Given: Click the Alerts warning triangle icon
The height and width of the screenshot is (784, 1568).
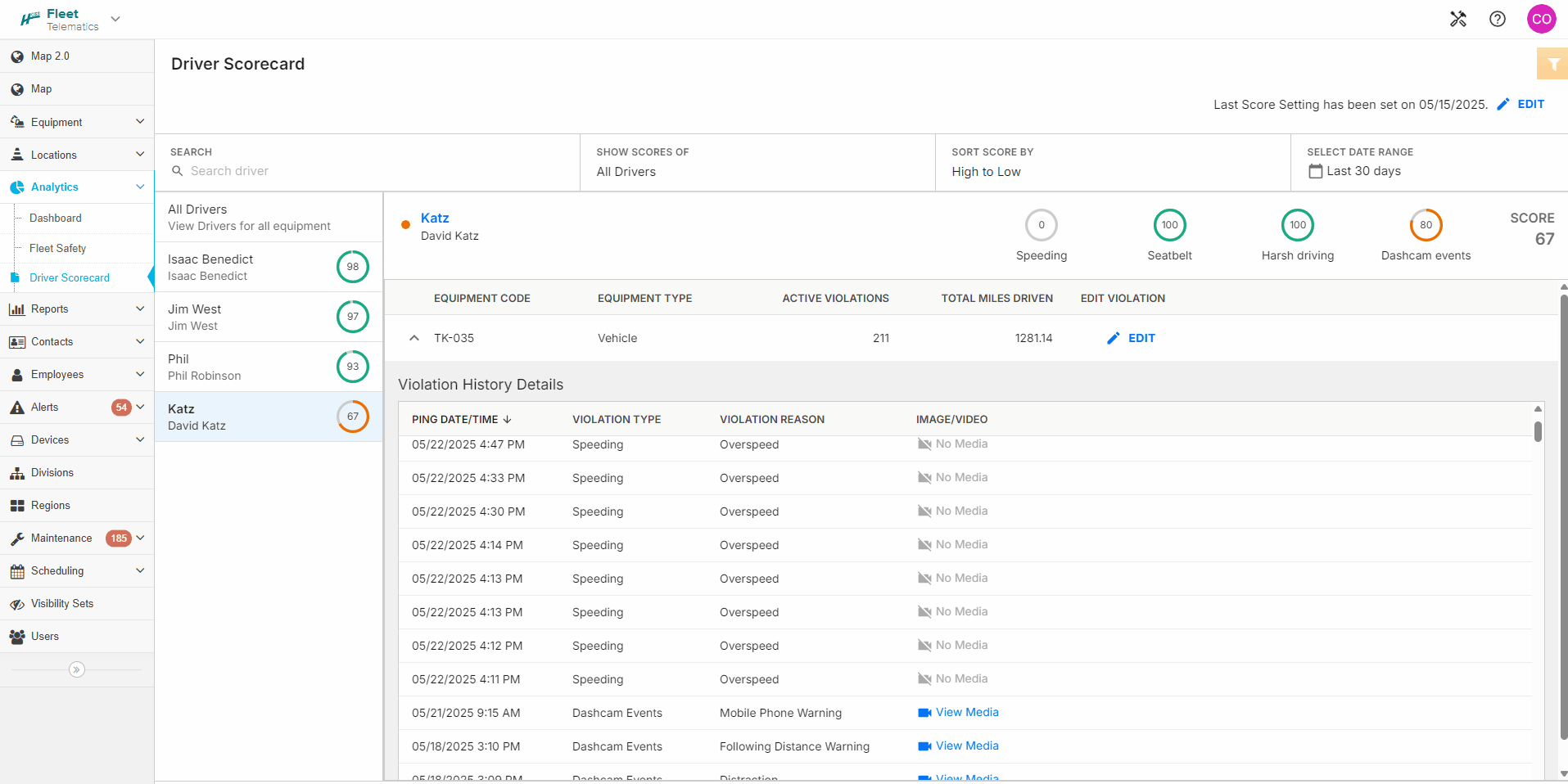Looking at the screenshot, I should (17, 408).
